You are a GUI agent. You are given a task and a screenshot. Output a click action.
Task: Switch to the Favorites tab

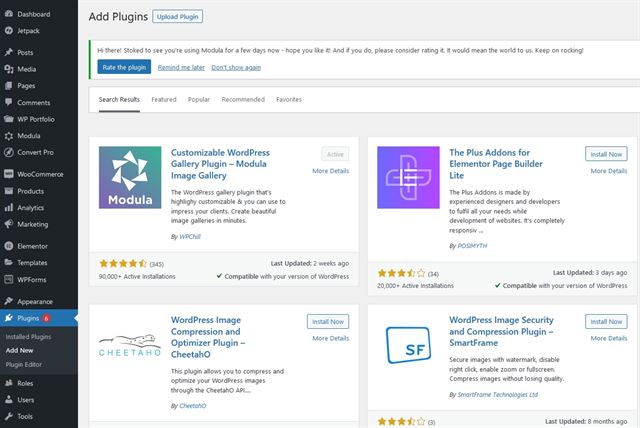(x=289, y=100)
